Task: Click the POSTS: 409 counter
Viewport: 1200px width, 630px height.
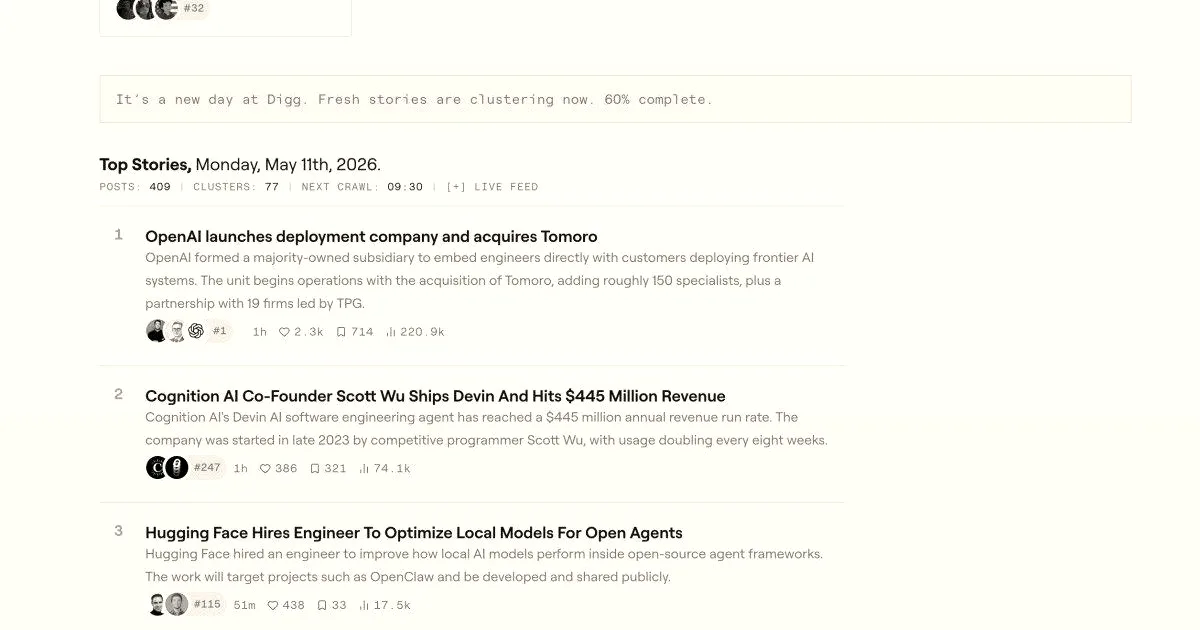Action: pyautogui.click(x=135, y=187)
